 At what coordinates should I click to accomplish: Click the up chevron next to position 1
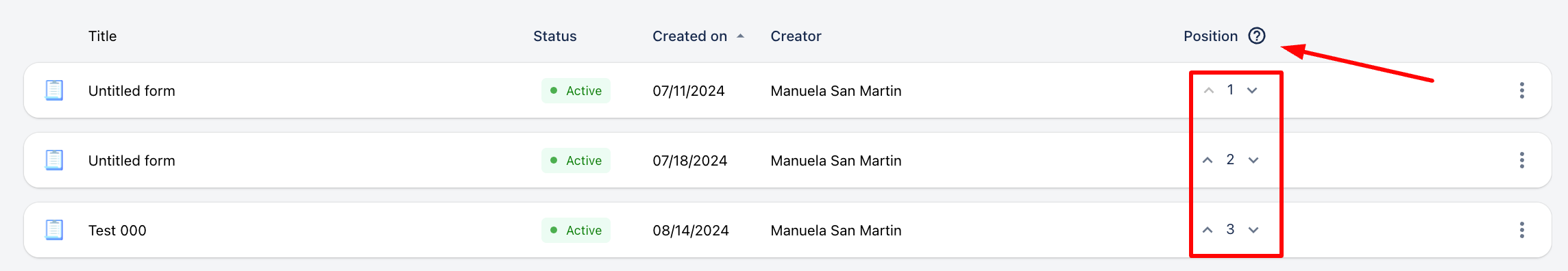[x=1209, y=90]
